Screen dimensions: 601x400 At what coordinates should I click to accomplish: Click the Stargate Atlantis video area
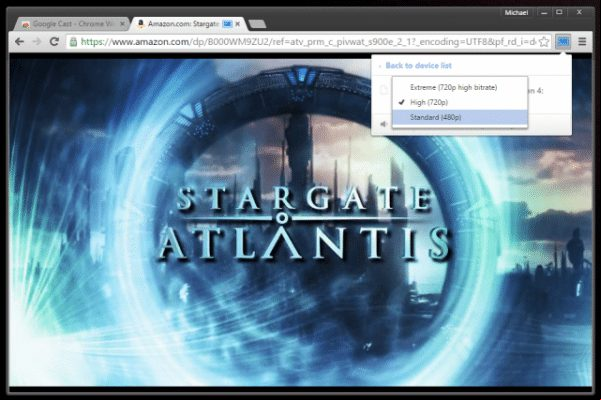(x=300, y=221)
